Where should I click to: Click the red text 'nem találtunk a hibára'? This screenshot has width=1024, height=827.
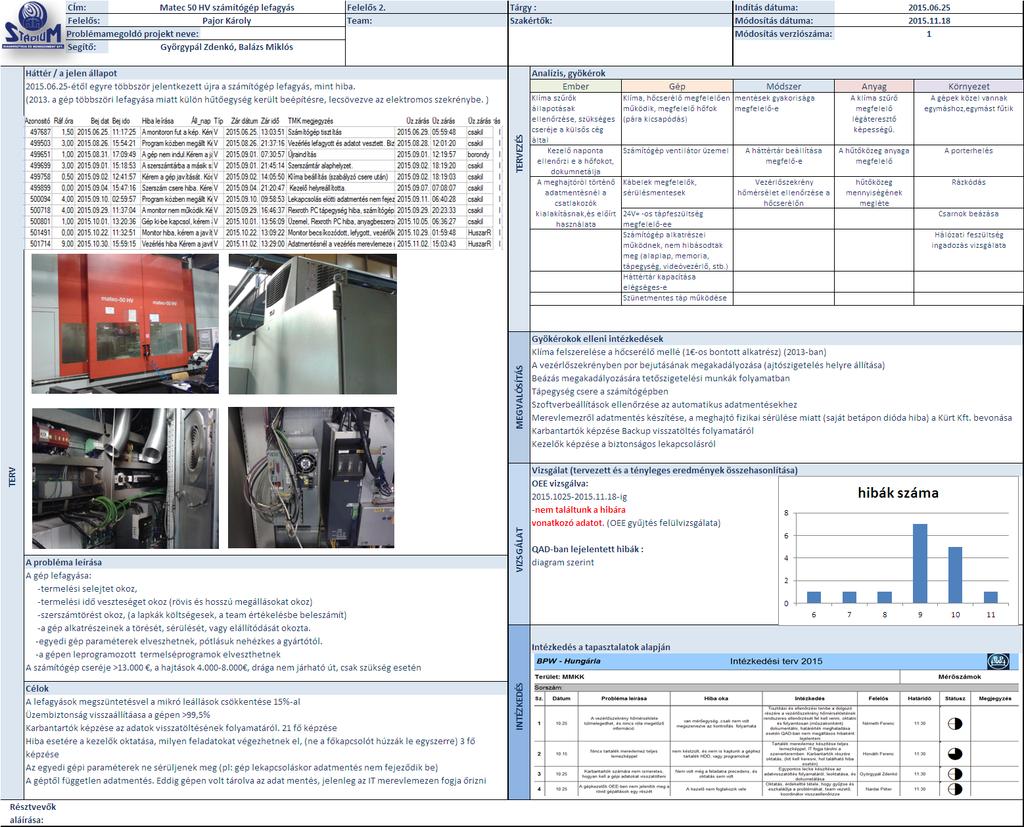(x=579, y=510)
